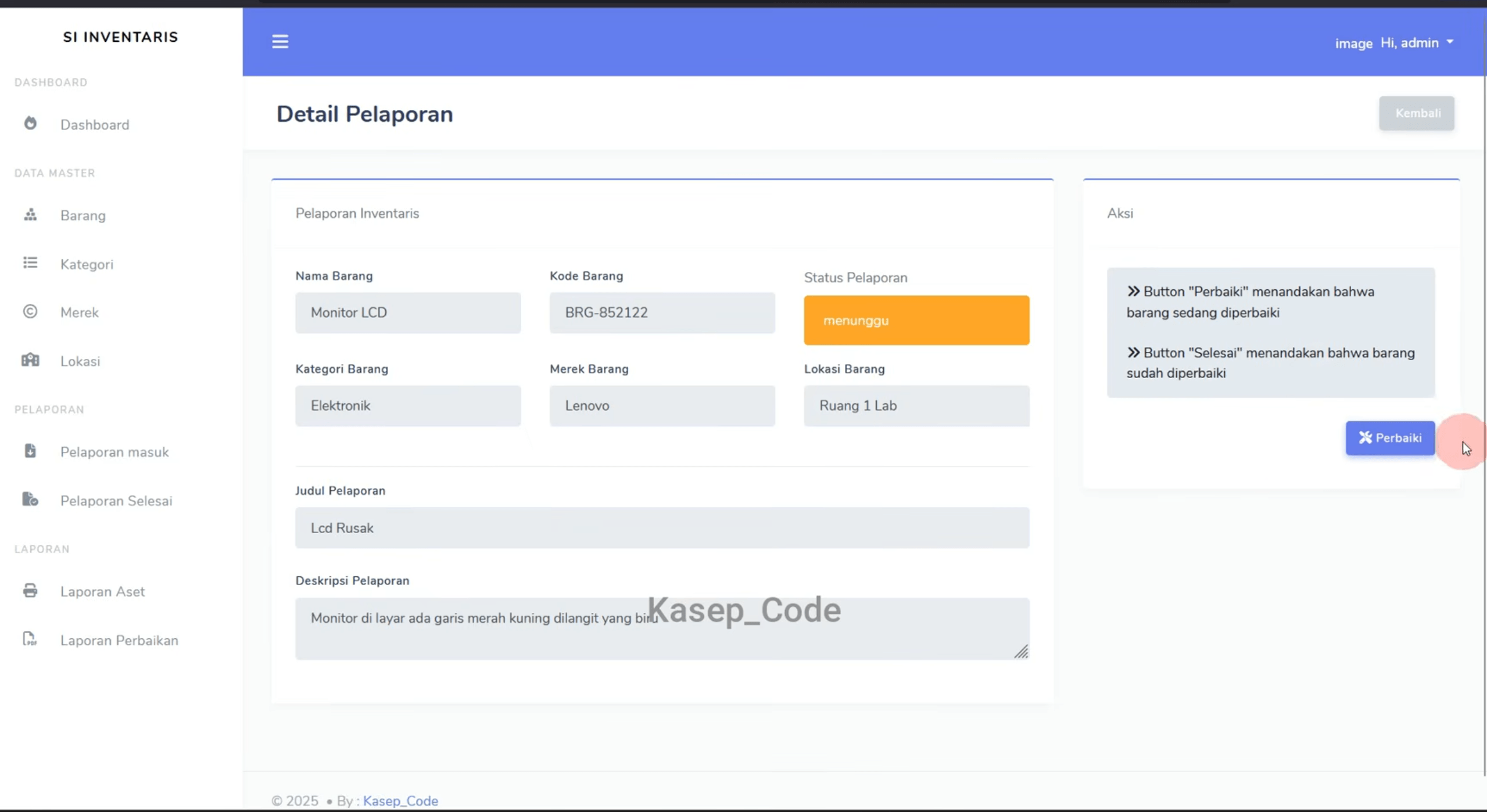This screenshot has height=812, width=1487.
Task: Click the Aksi card title
Action: (x=1120, y=213)
